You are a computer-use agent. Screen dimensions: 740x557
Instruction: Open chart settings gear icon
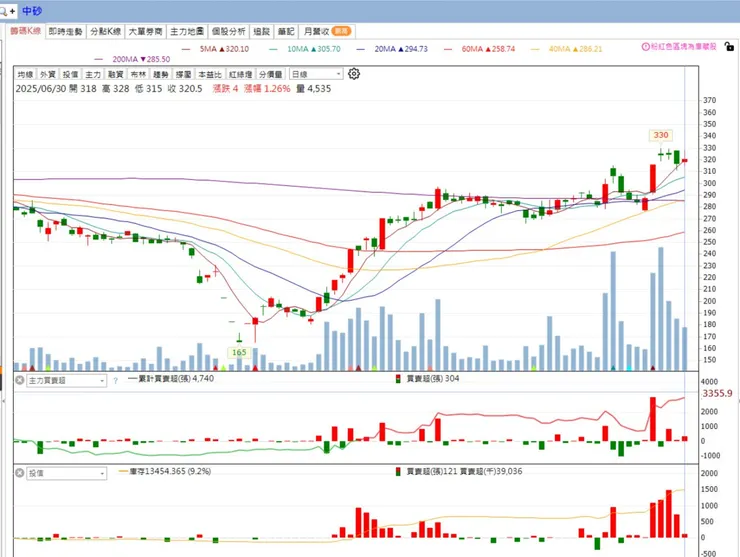[x=354, y=74]
